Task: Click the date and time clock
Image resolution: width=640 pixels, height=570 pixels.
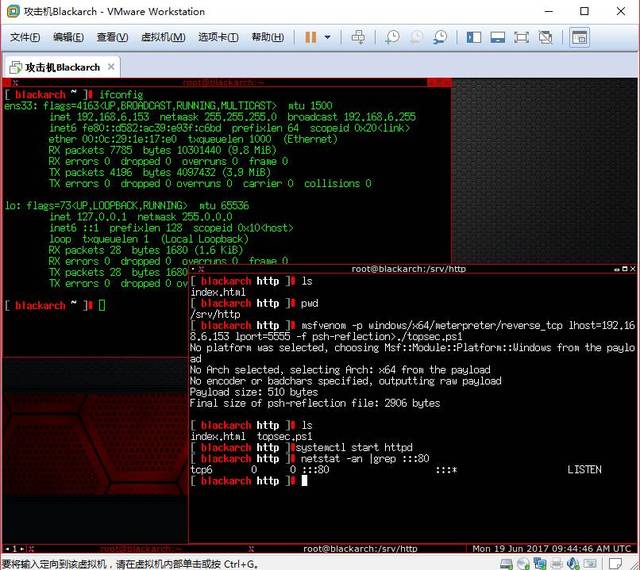Action: coord(551,549)
